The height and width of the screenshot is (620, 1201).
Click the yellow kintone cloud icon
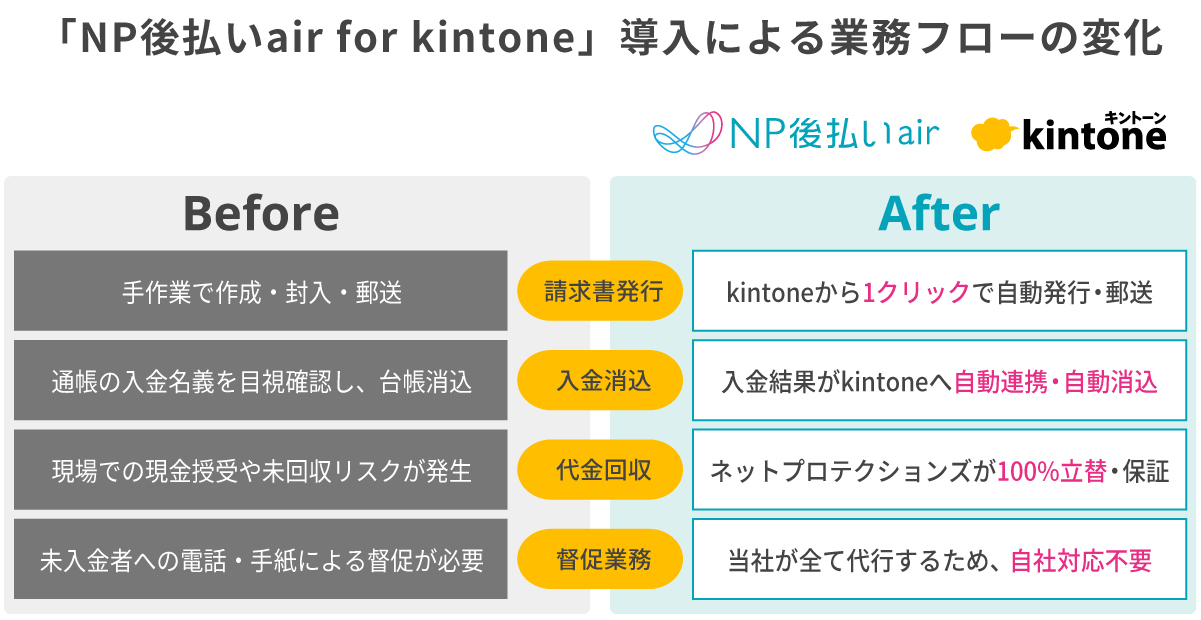[992, 134]
